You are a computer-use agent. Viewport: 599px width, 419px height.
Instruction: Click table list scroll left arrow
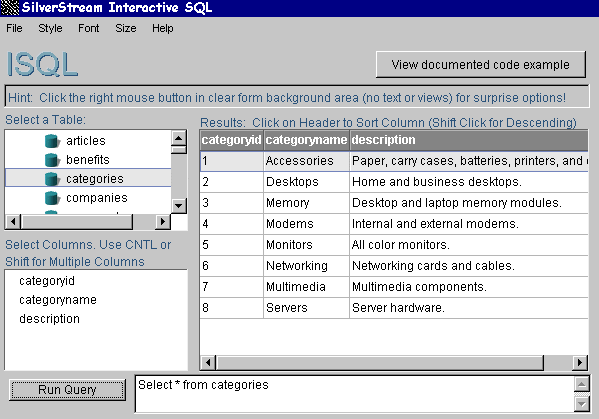(x=13, y=222)
